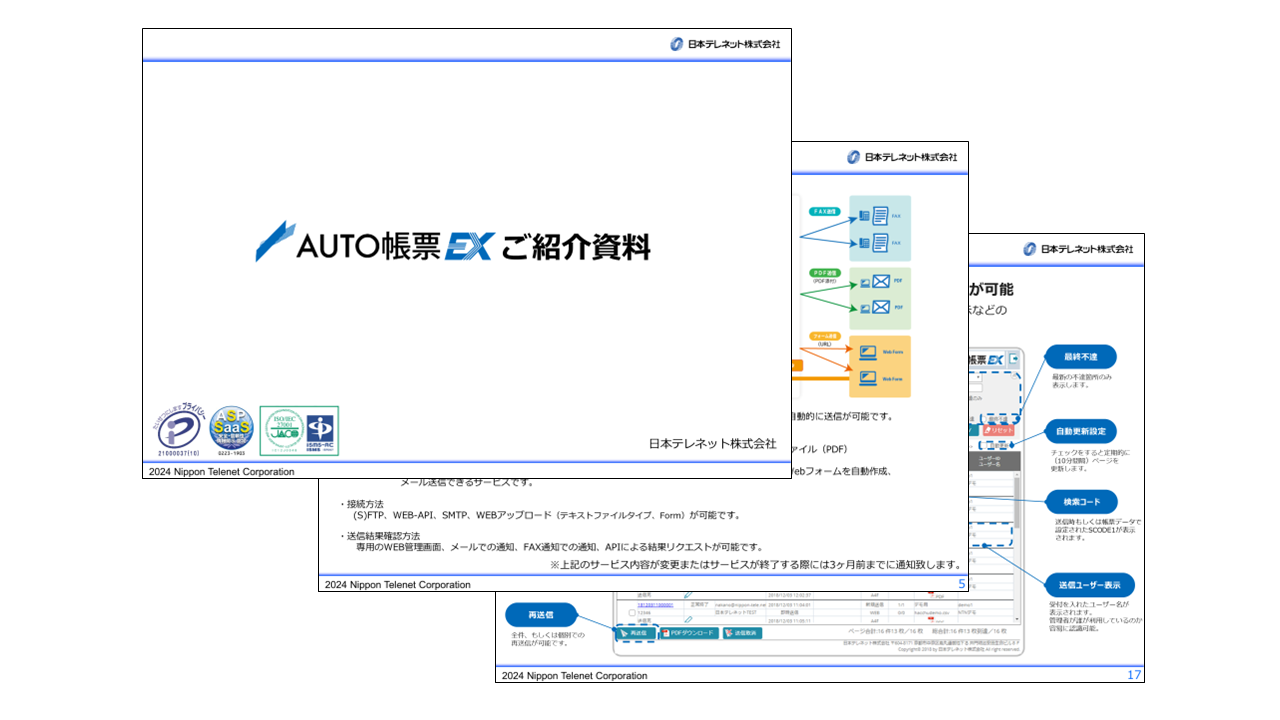Click page number 17
This screenshot has height=720, width=1280.
(1134, 675)
